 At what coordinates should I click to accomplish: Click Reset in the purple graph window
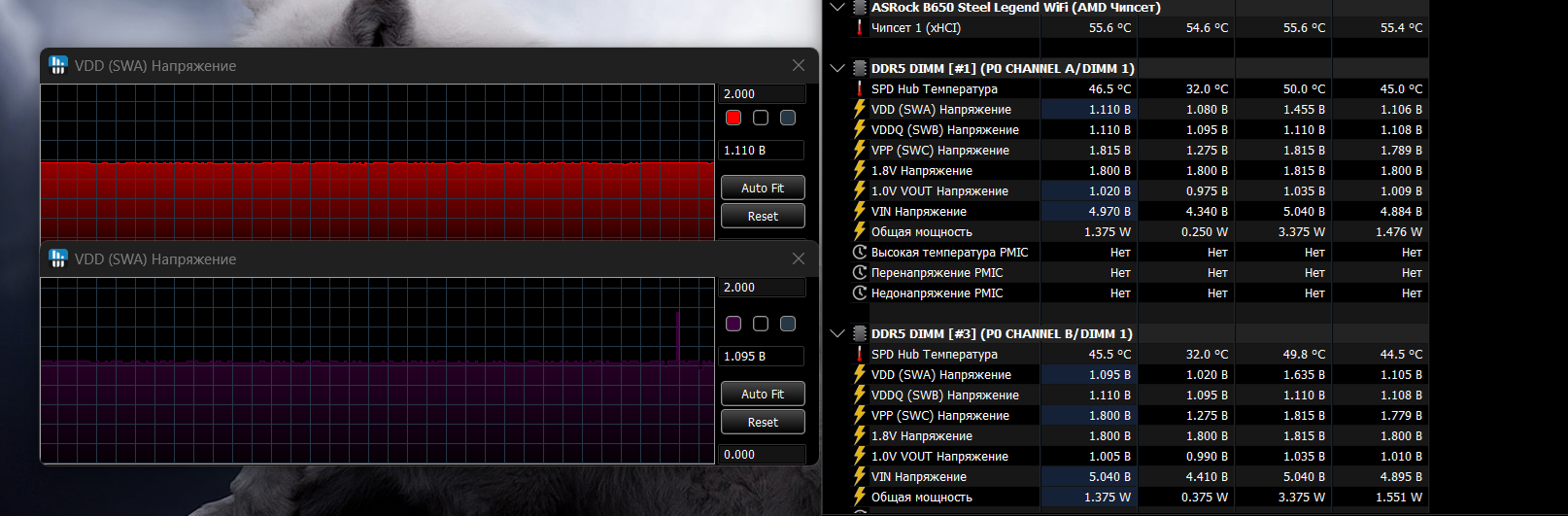(x=763, y=422)
